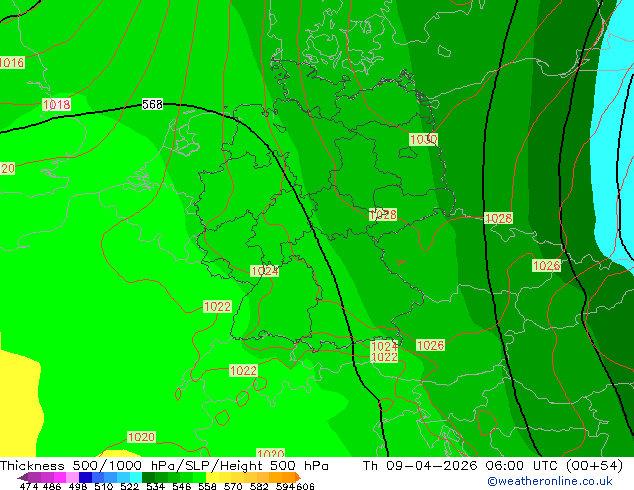Screen dimensions: 634x490
Task: Click the 1030 pressure label
Action: [423, 140]
